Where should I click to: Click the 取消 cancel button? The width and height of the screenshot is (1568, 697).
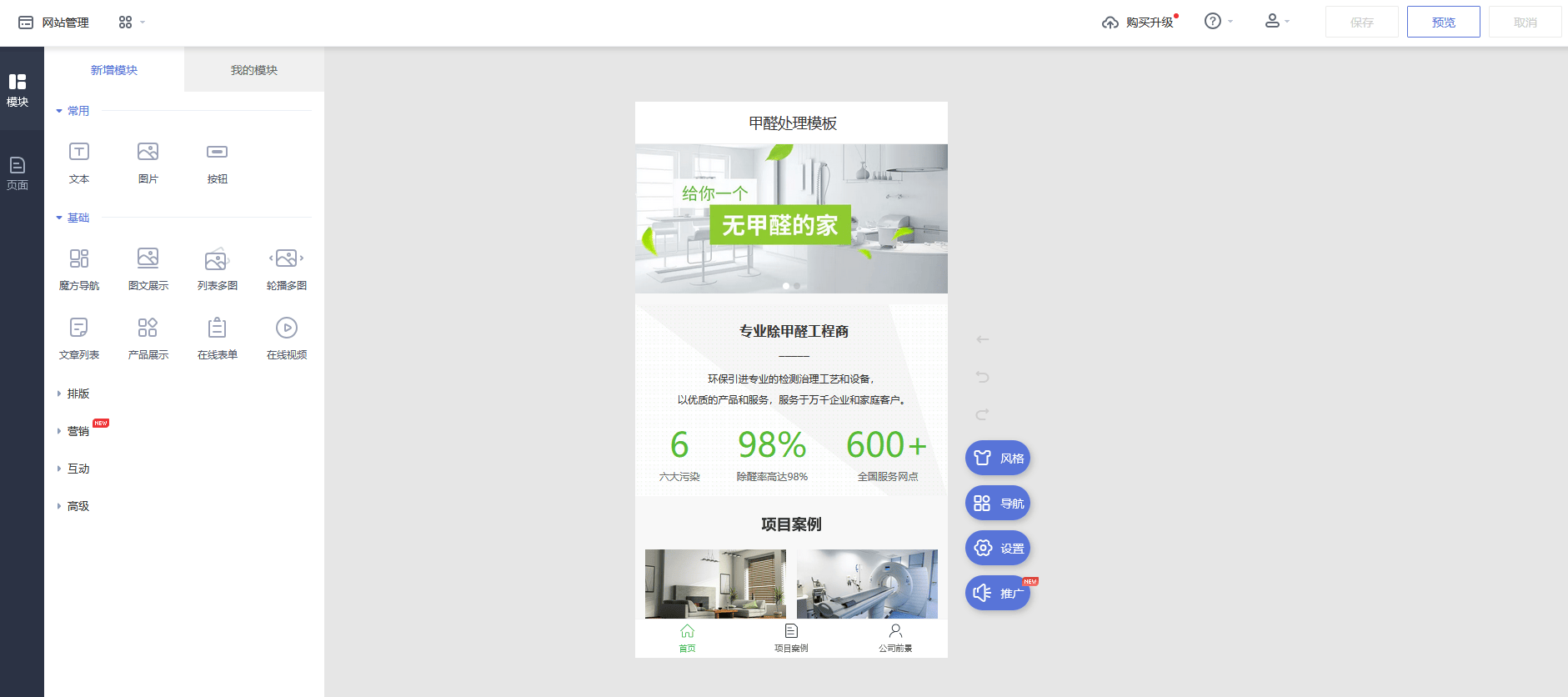(x=1525, y=22)
